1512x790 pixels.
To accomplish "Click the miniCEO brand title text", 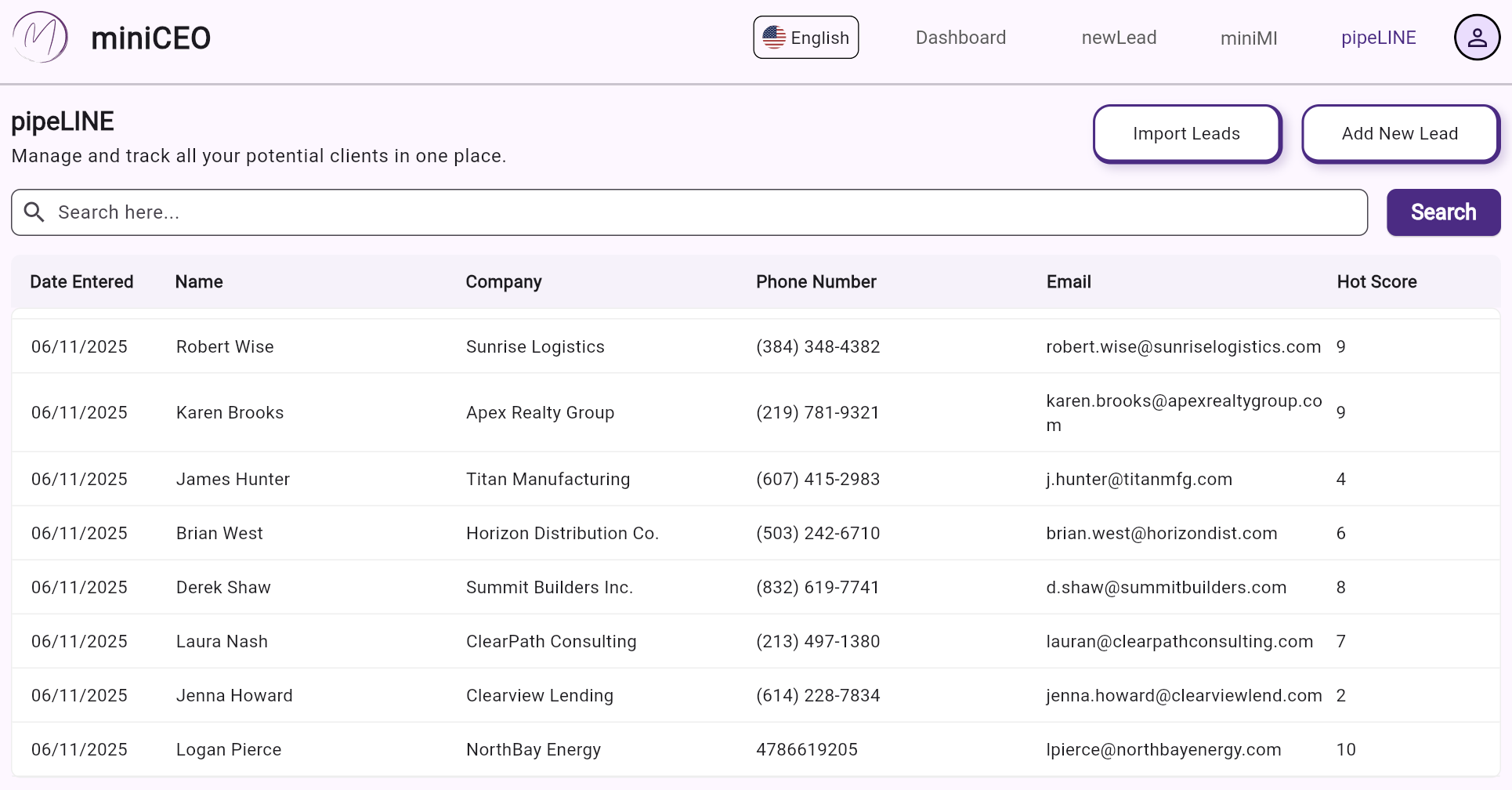I will (x=150, y=38).
